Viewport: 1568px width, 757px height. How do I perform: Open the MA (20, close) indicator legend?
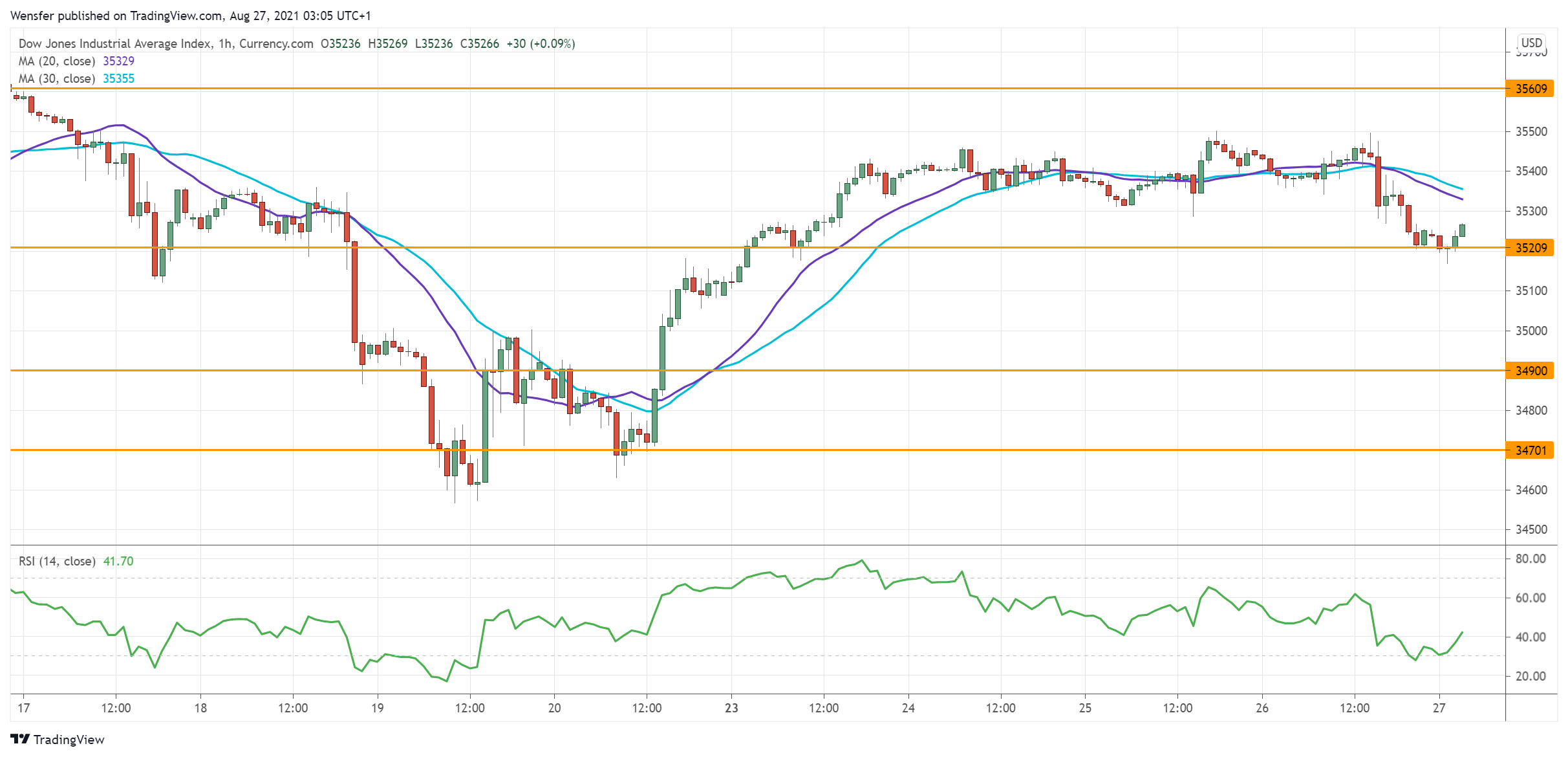(57, 61)
